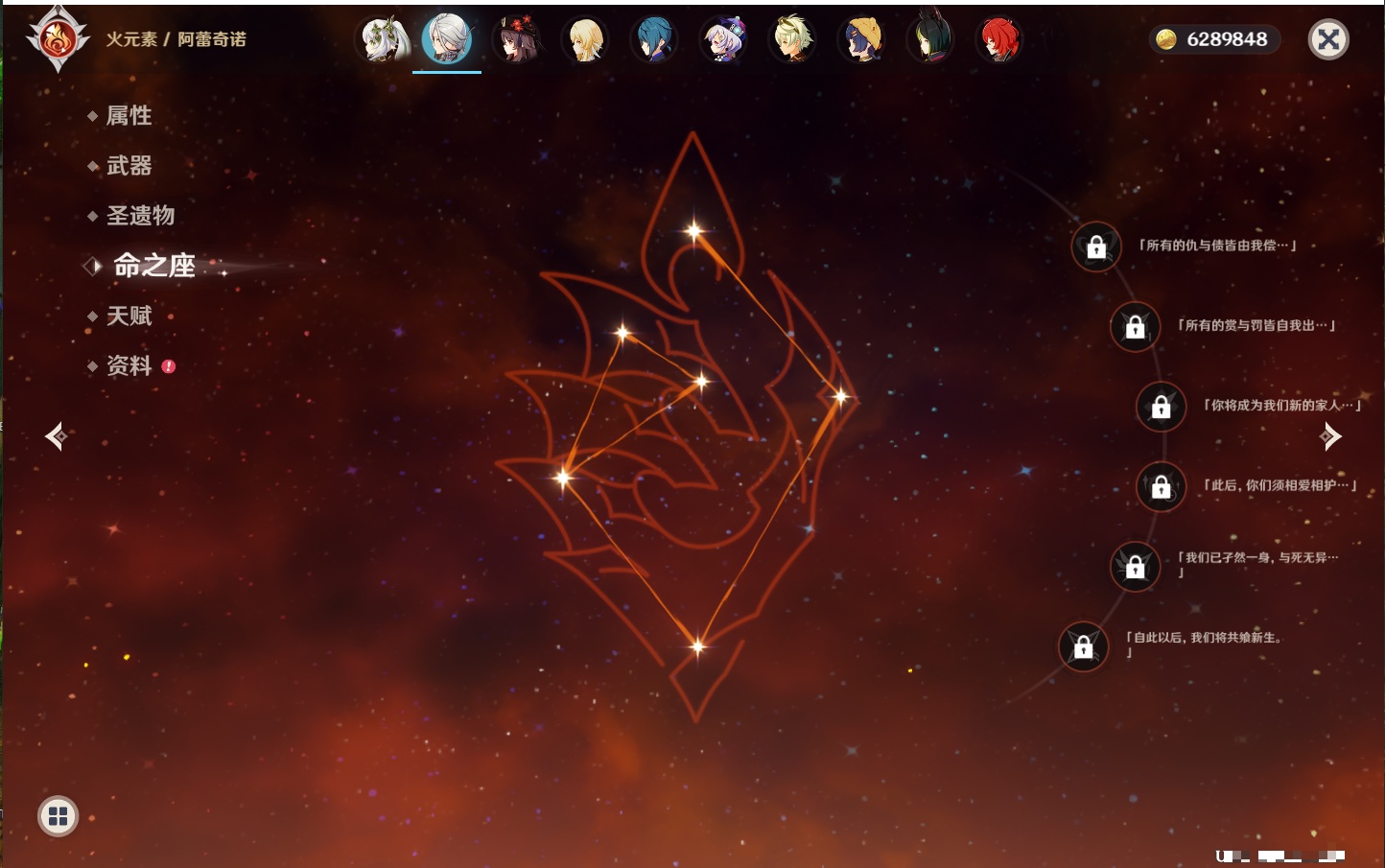Screen dimensions: 1385x868
Task: Open the lock icon beside 你将成为我们新的家人
Action: pyautogui.click(x=1161, y=406)
